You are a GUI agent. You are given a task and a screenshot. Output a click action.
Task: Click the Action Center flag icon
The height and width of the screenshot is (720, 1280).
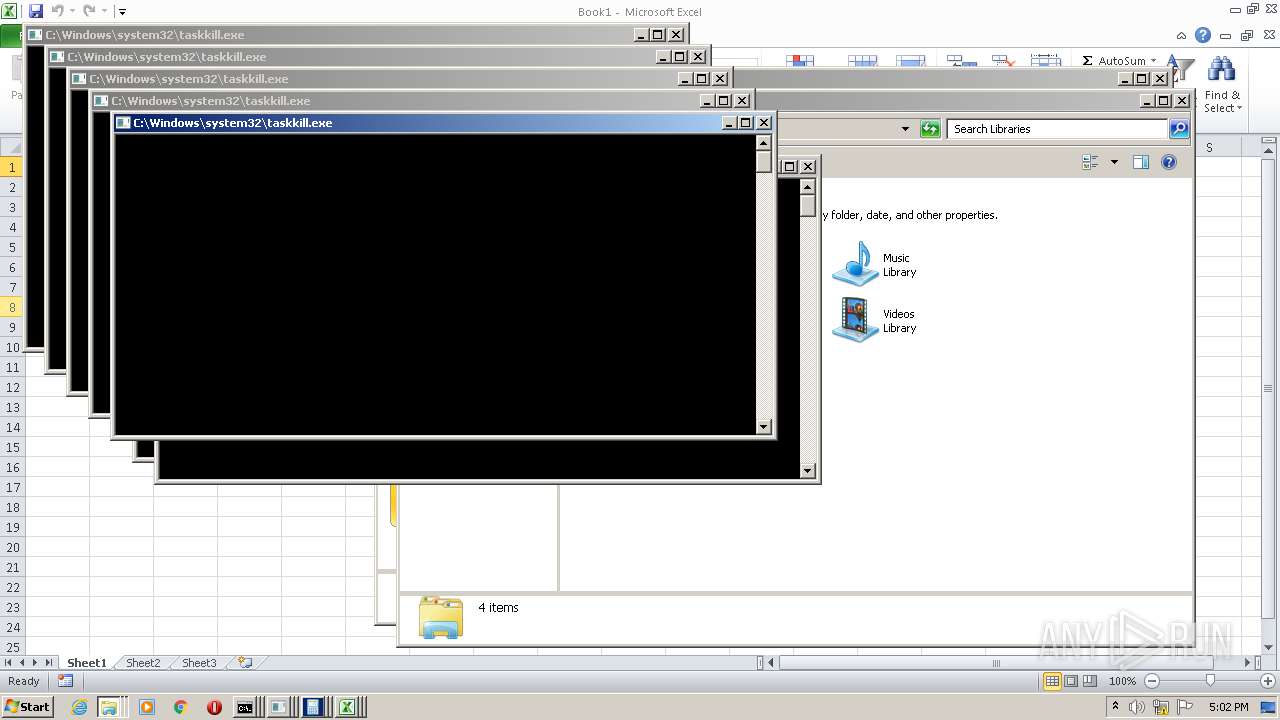coord(1185,707)
